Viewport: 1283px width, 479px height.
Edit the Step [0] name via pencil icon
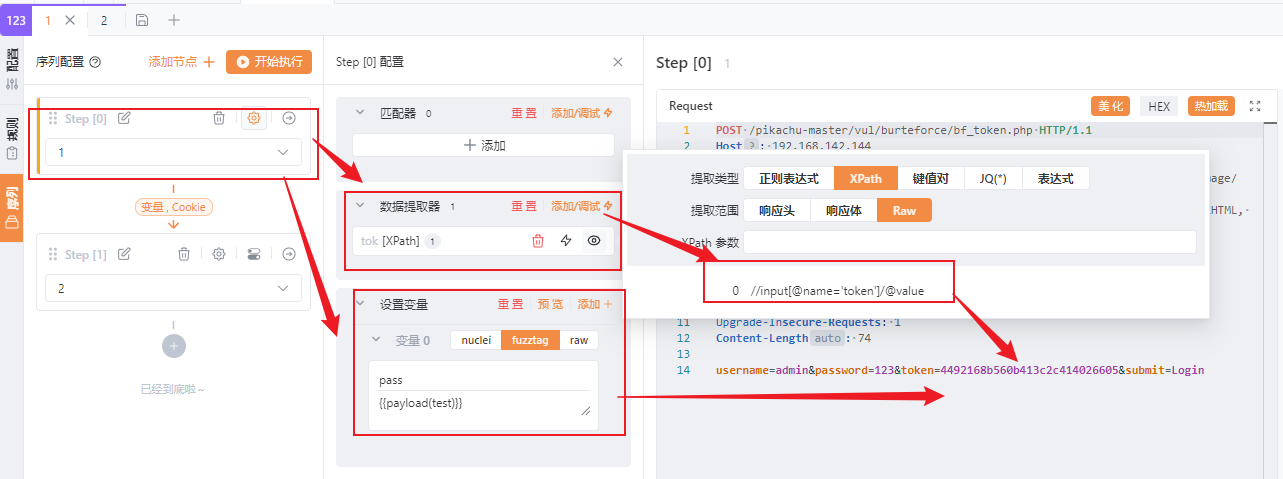124,118
